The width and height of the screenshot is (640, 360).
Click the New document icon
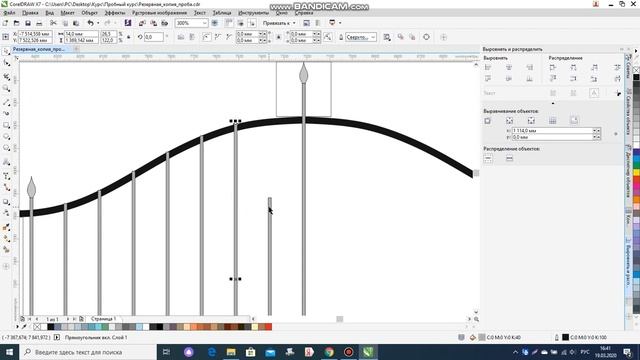tap(5, 23)
